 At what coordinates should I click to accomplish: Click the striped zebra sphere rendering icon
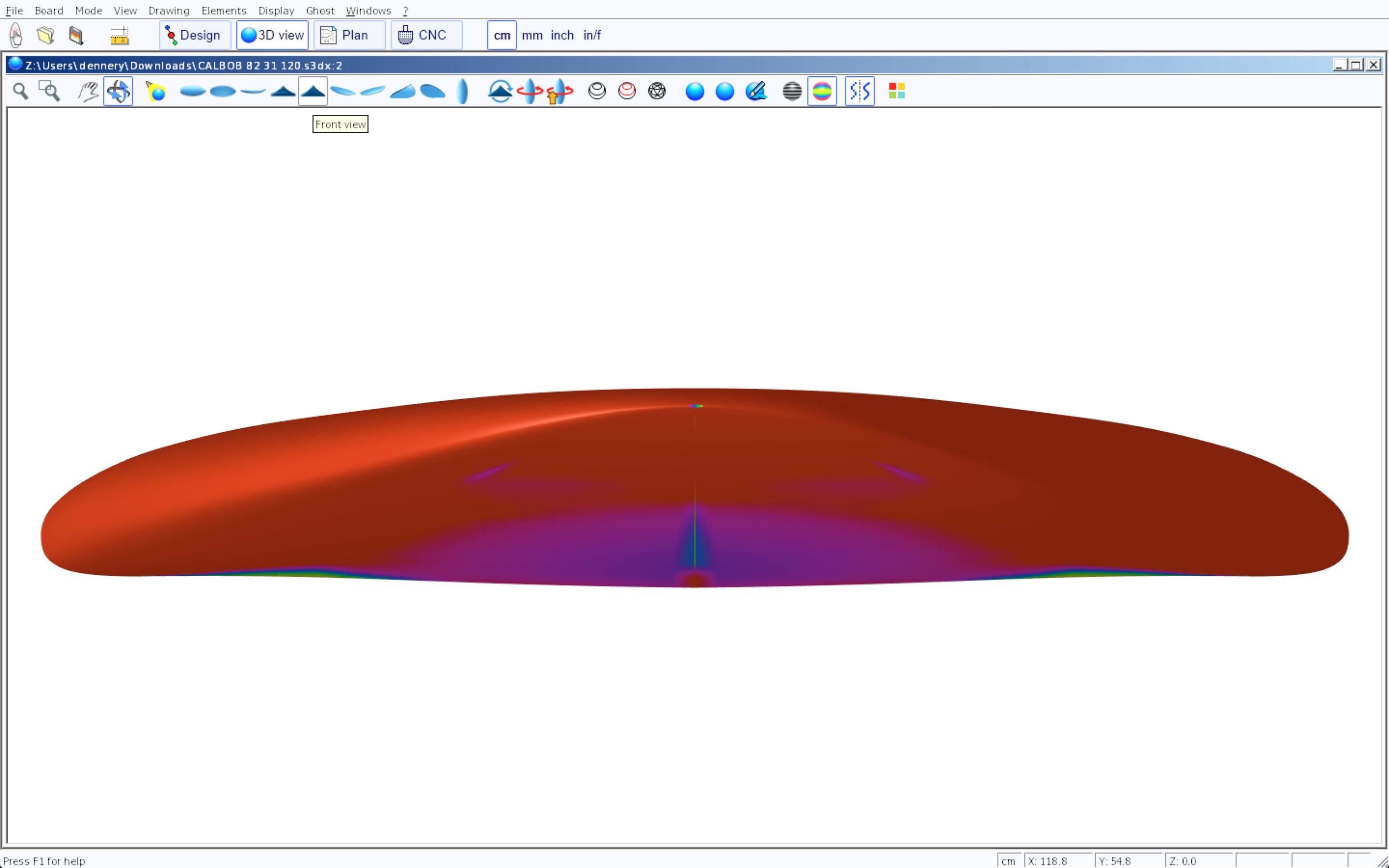point(791,91)
